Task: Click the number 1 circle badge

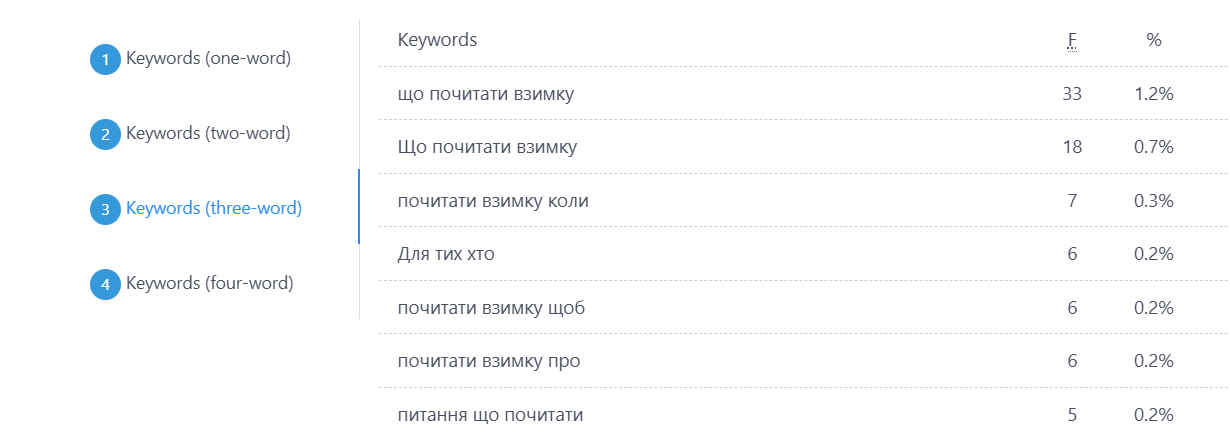Action: click(x=105, y=60)
